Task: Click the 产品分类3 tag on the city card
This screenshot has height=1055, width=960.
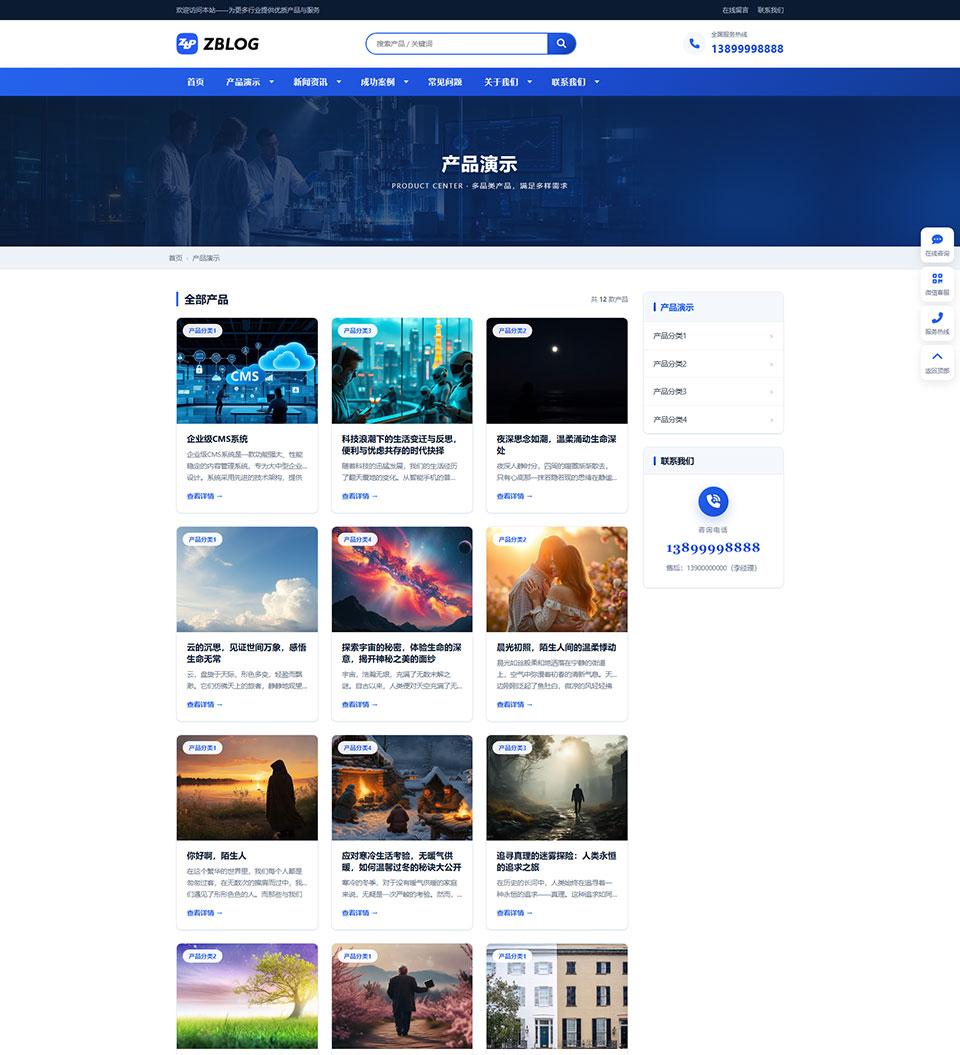Action: [357, 331]
